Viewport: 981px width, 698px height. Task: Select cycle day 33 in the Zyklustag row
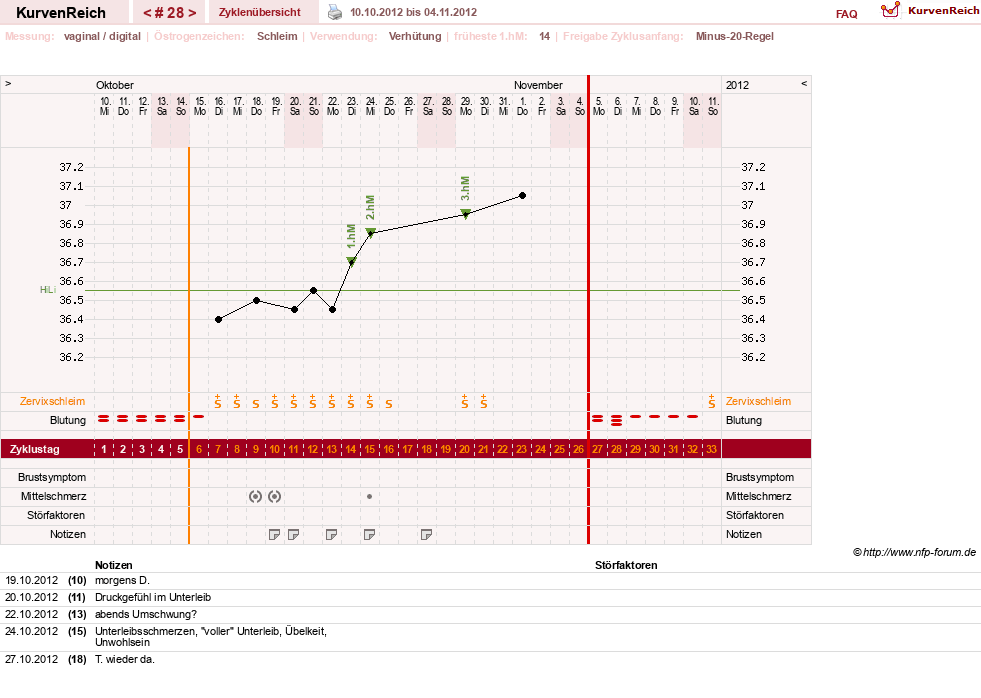(711, 449)
